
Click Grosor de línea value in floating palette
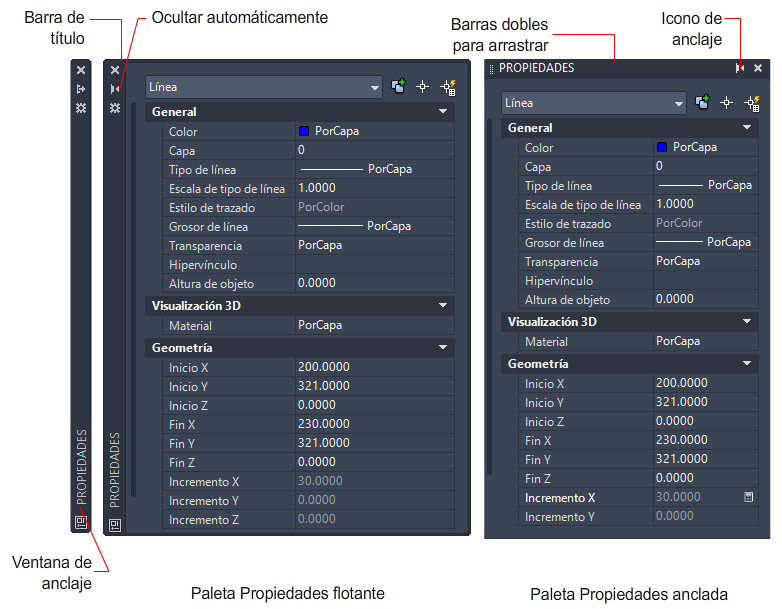375,226
